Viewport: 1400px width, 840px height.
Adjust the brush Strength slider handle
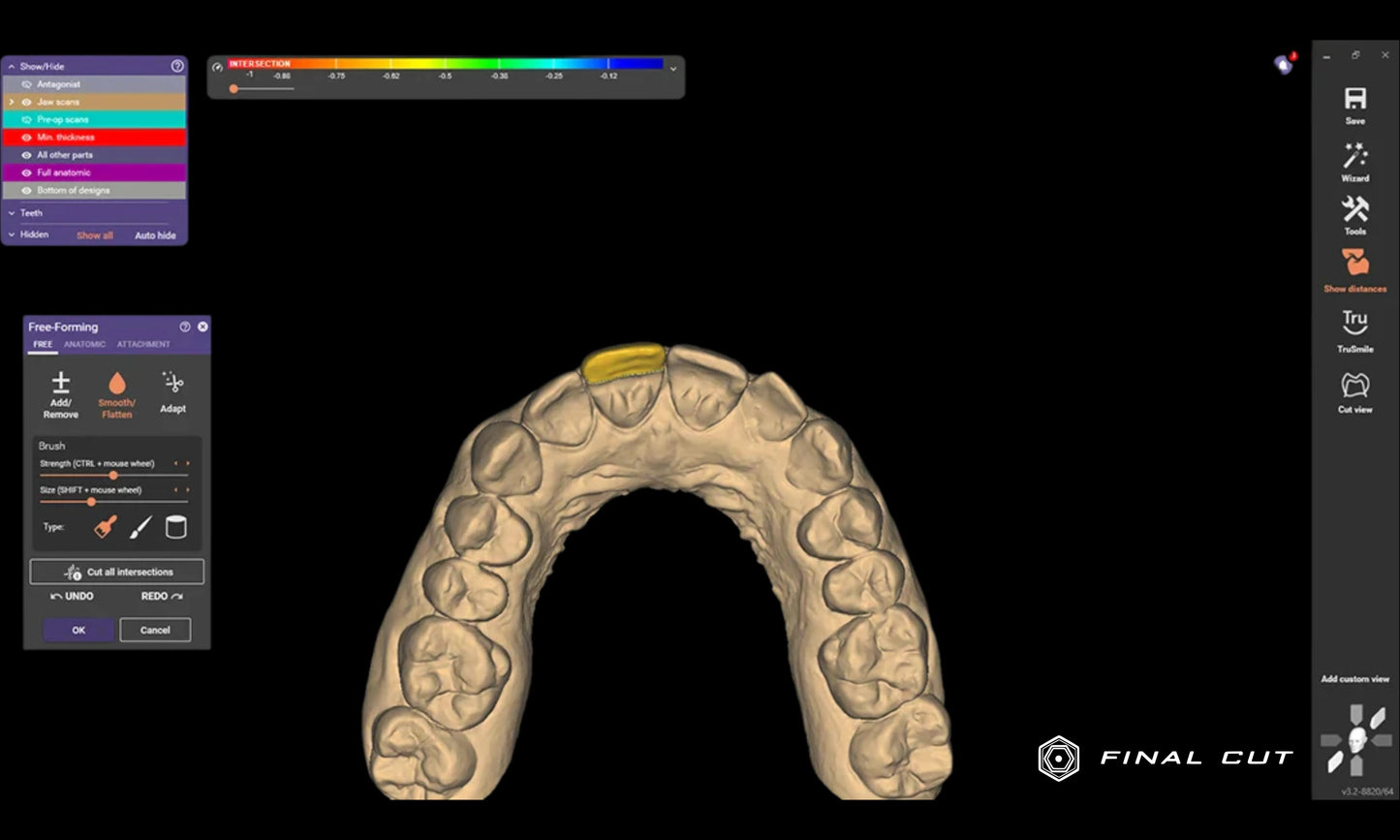click(113, 476)
